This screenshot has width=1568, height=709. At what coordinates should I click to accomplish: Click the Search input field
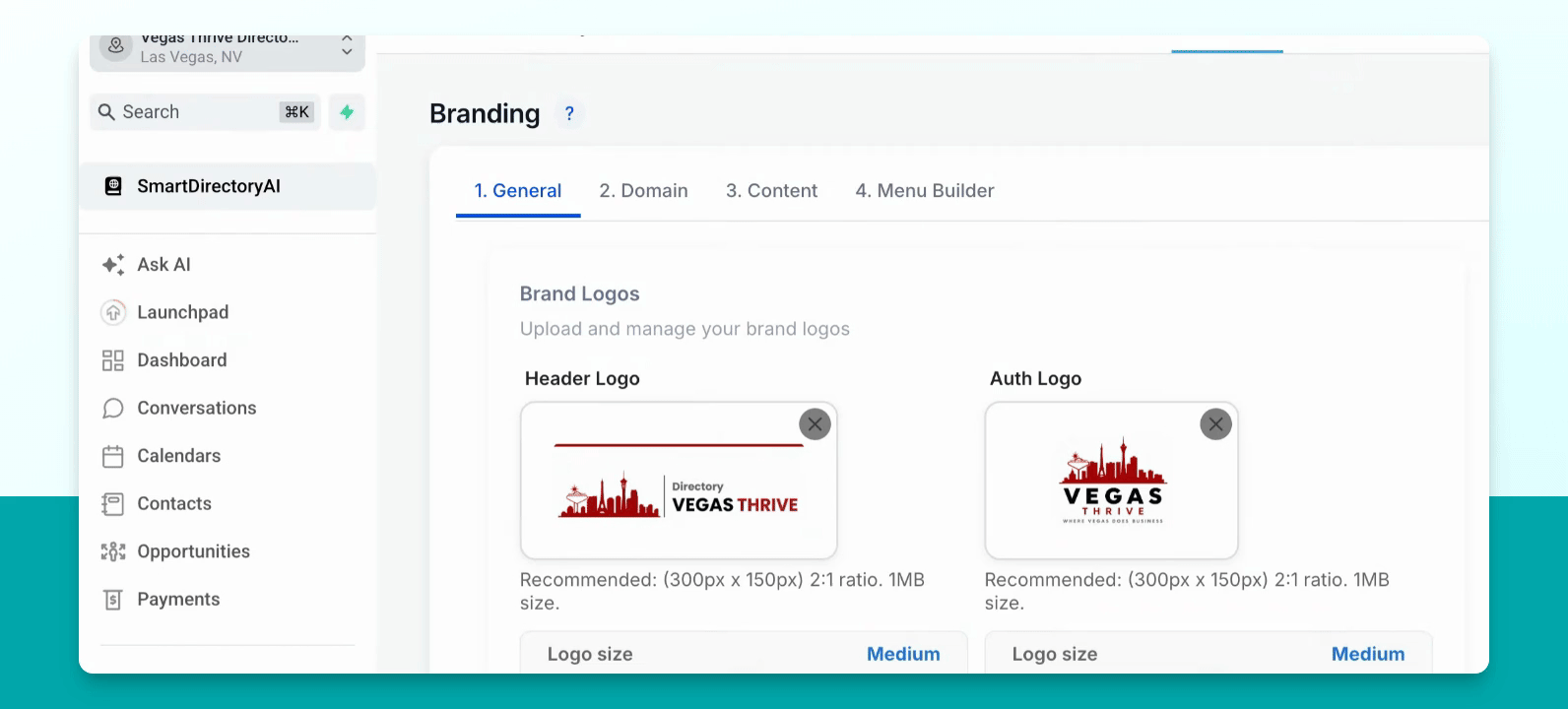pyautogui.click(x=205, y=112)
